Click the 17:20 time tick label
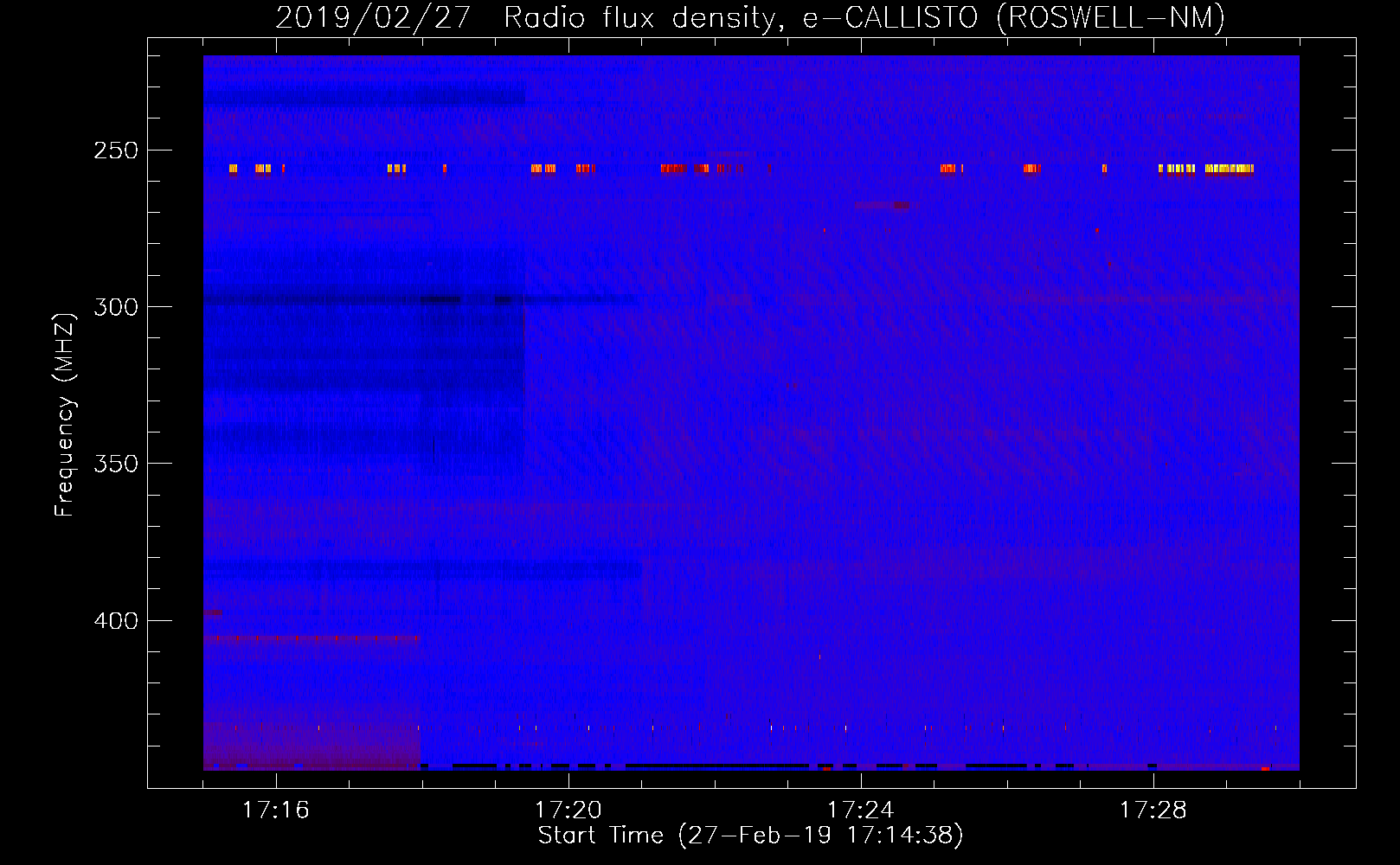Viewport: 1400px width, 865px height. [568, 810]
